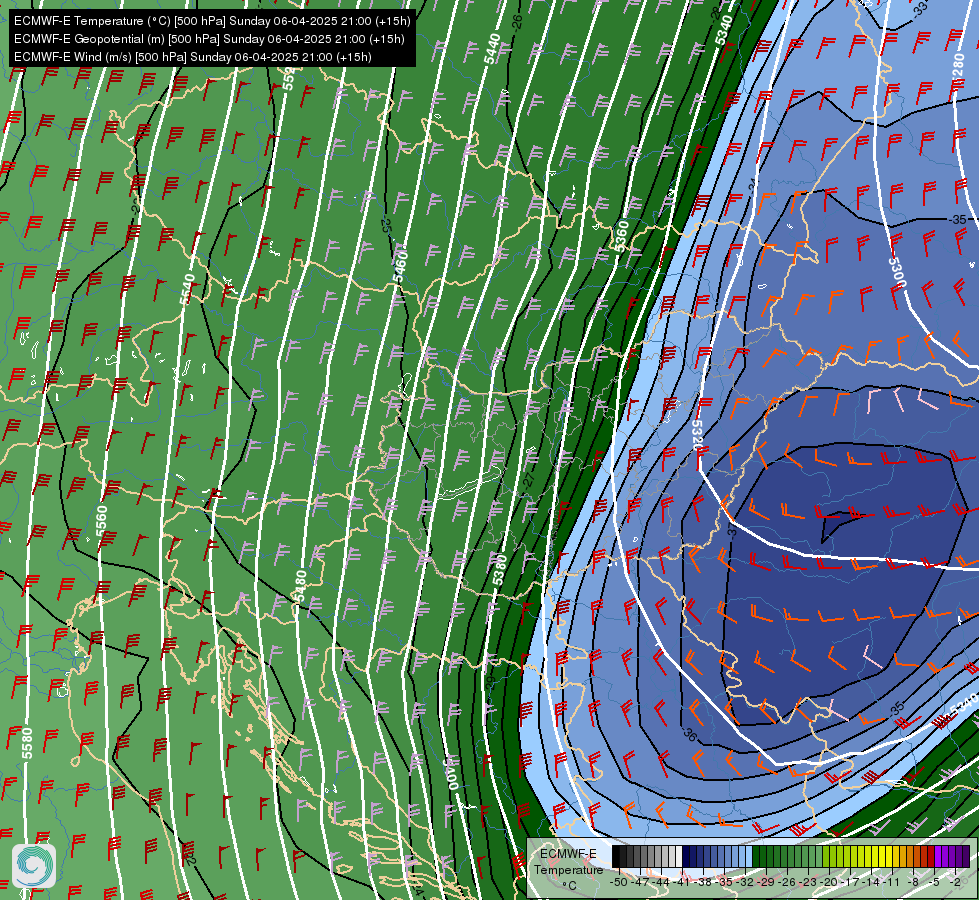Click the -27 isotherm label on map
Image resolution: width=979 pixels, height=900 pixels.
point(528,480)
